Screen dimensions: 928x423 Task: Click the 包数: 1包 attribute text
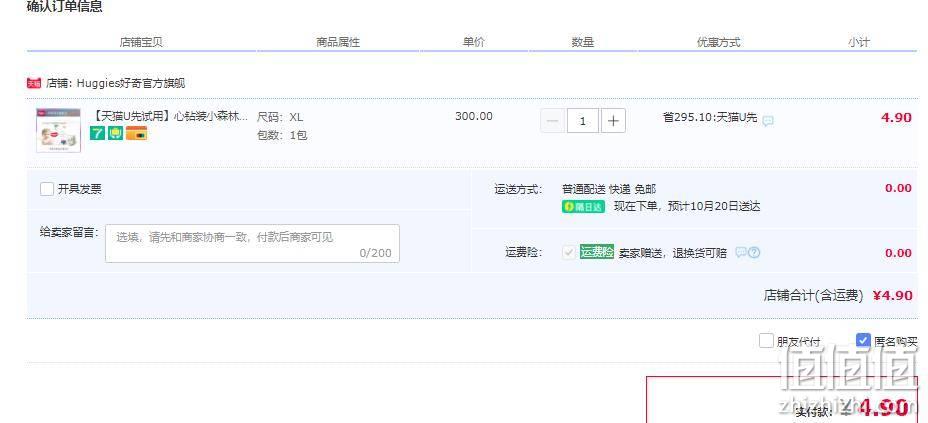click(282, 135)
